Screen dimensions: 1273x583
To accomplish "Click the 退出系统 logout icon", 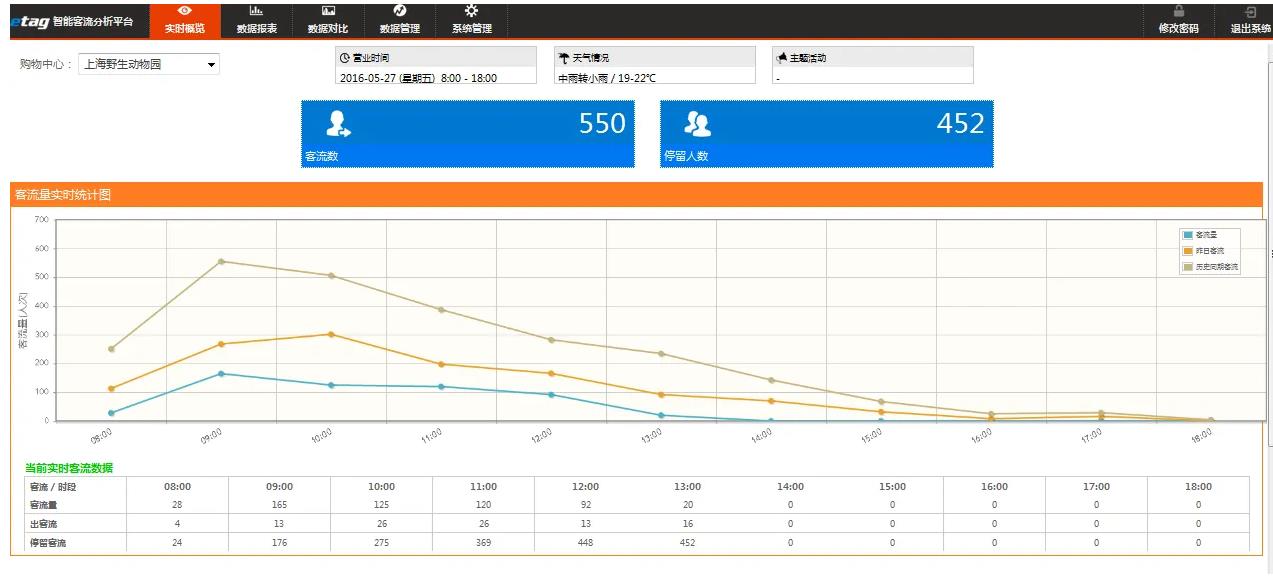I will pyautogui.click(x=1250, y=11).
